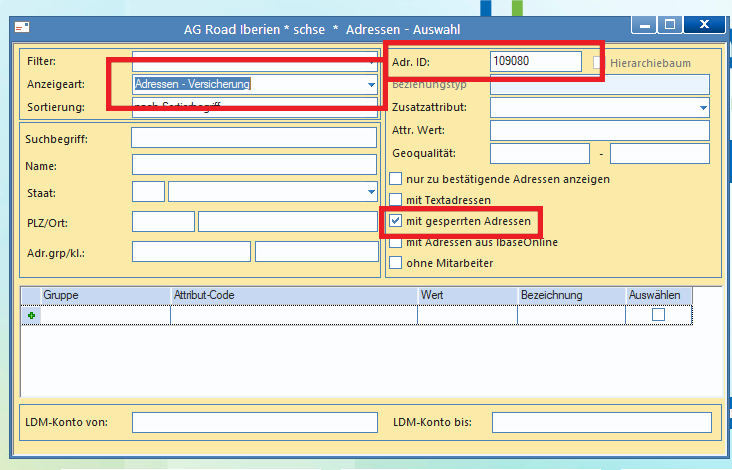Click the LDM-Konto bis field
Image resolution: width=732 pixels, height=470 pixels.
pyautogui.click(x=602, y=422)
